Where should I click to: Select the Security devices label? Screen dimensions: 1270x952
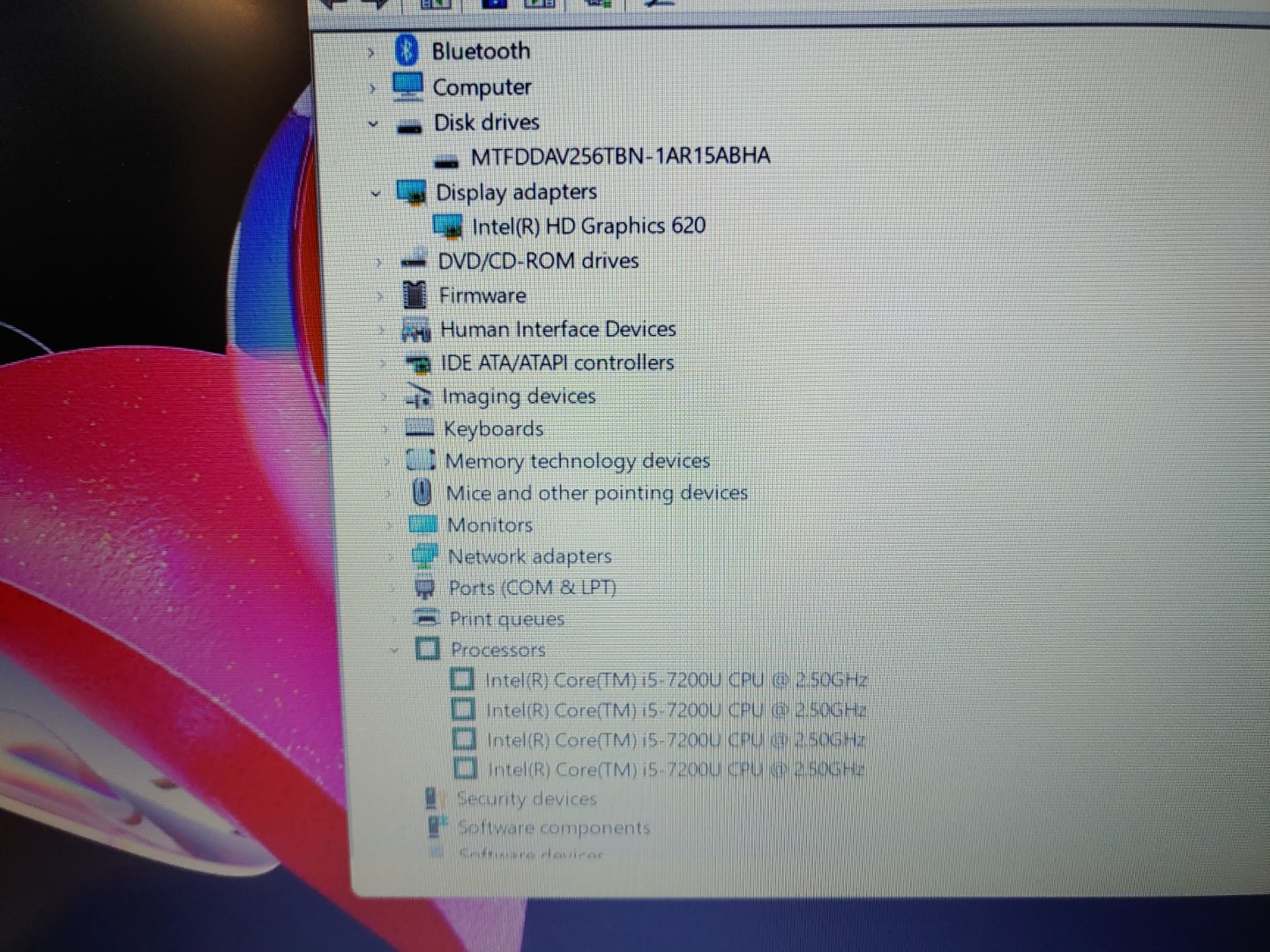[x=527, y=799]
